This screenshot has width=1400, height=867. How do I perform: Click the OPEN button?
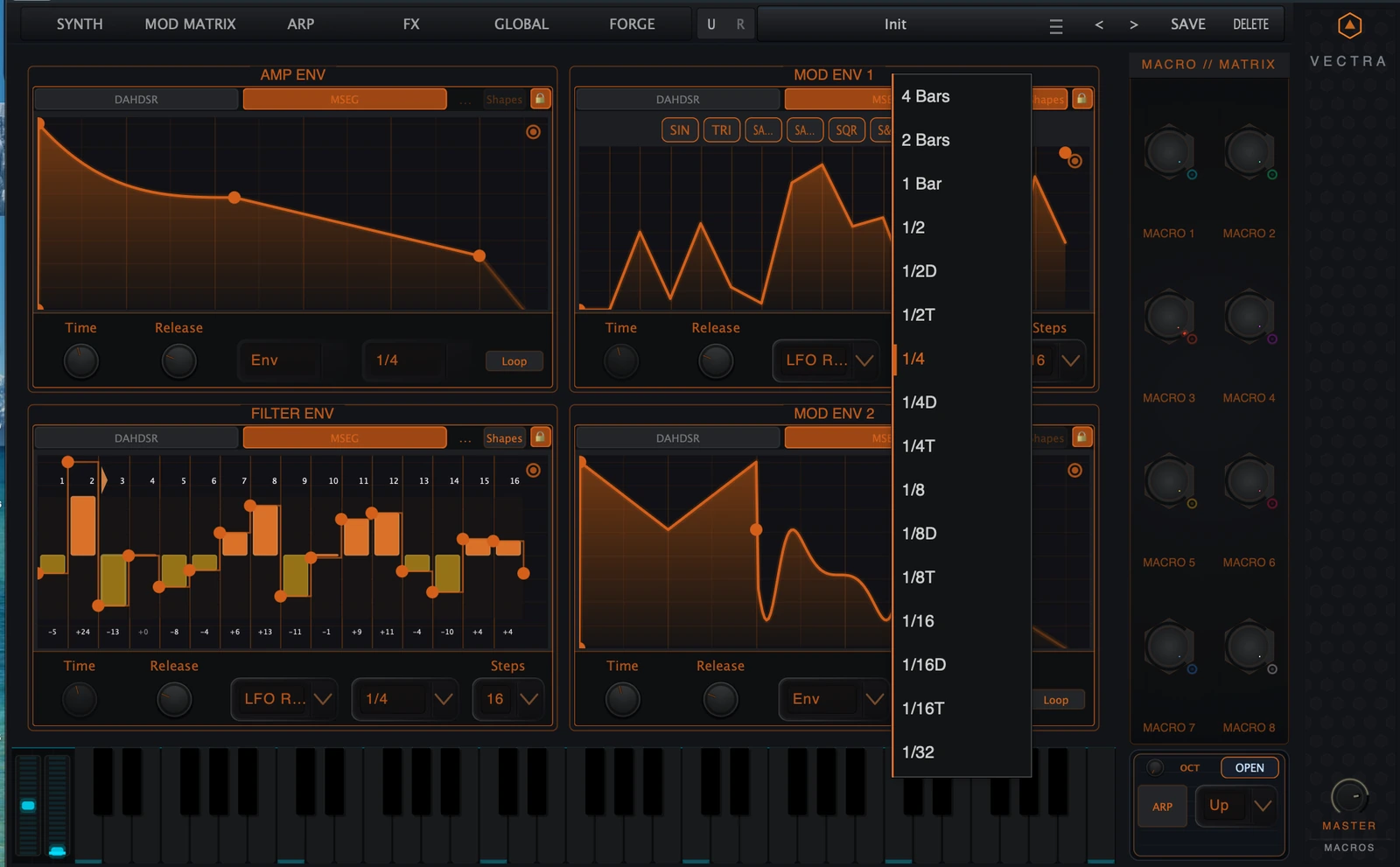(1249, 768)
